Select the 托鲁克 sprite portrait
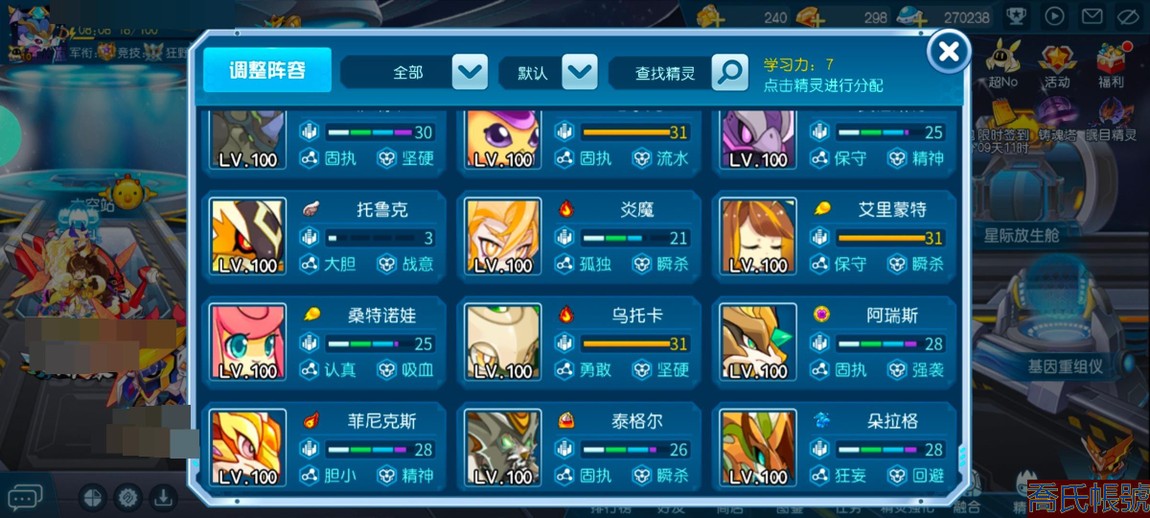This screenshot has height=518, width=1150. [x=247, y=236]
